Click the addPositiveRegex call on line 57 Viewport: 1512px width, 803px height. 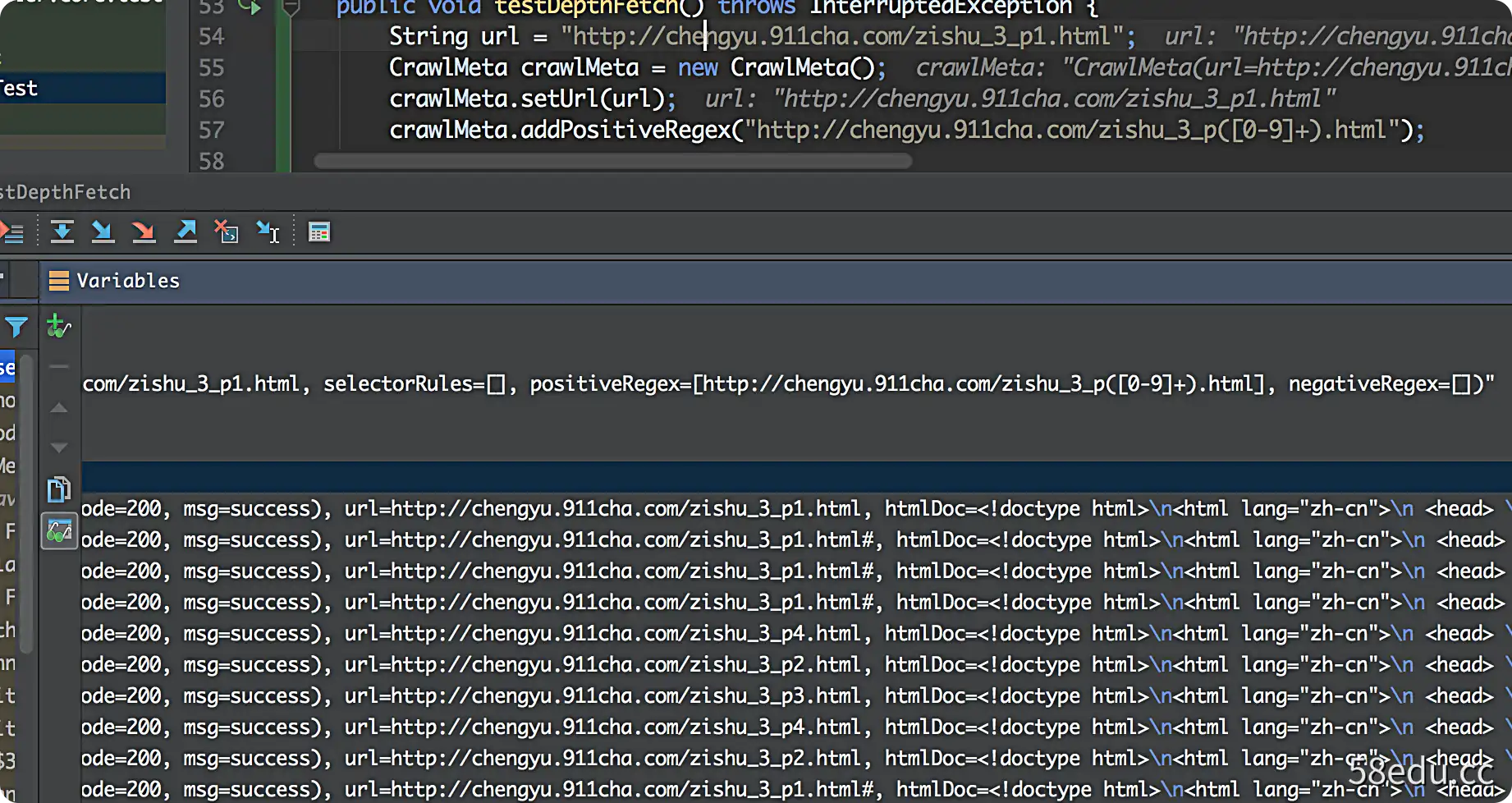point(907,130)
